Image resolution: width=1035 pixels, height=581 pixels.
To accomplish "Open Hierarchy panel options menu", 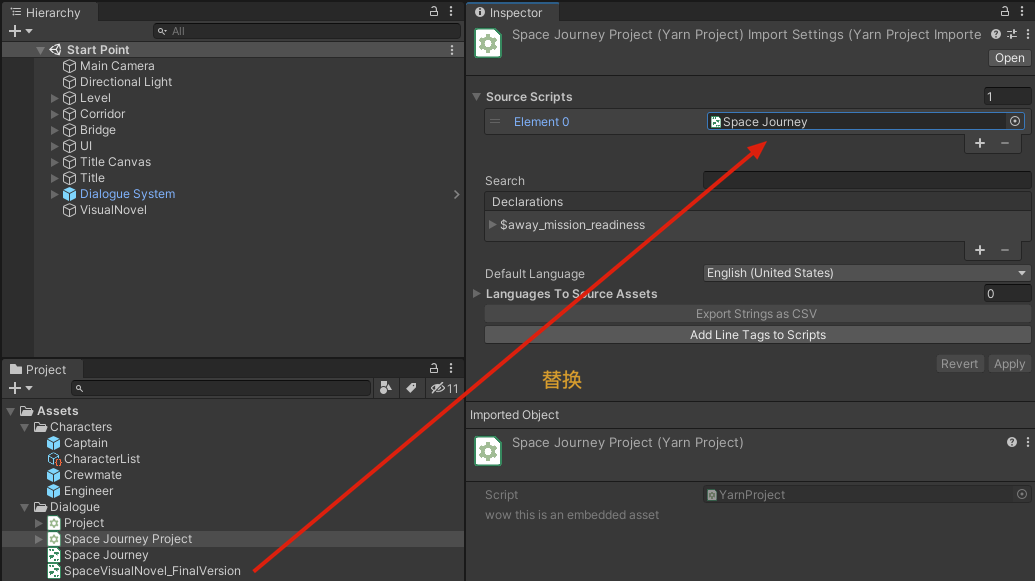I will tap(451, 11).
